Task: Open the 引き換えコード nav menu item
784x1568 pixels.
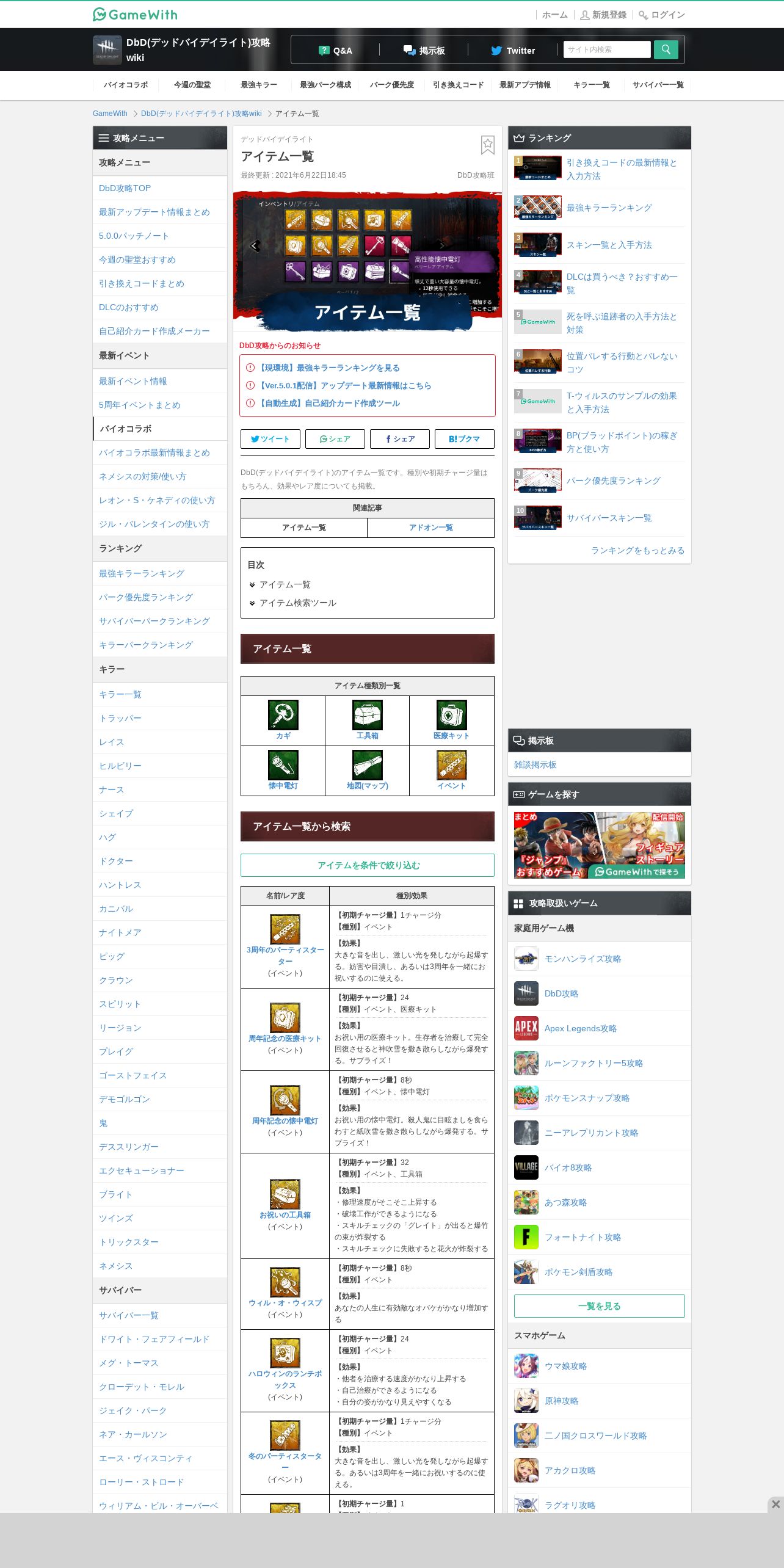Action: click(x=459, y=85)
